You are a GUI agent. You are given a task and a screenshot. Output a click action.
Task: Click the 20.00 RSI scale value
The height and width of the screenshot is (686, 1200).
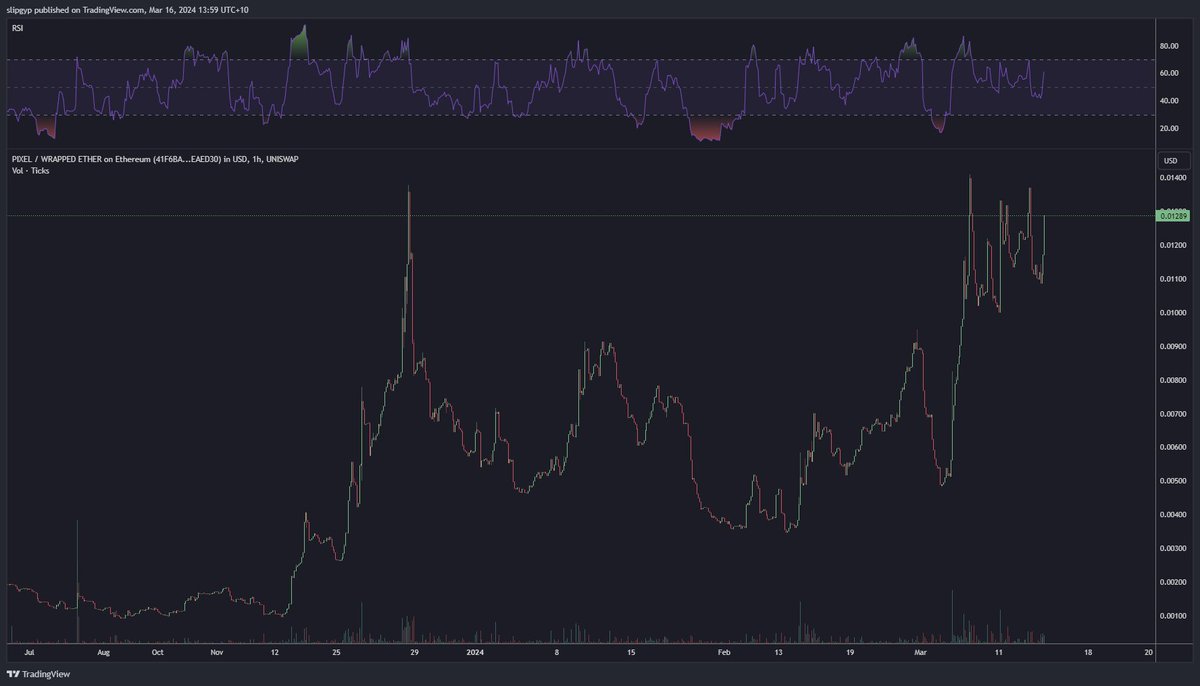[x=1167, y=129]
